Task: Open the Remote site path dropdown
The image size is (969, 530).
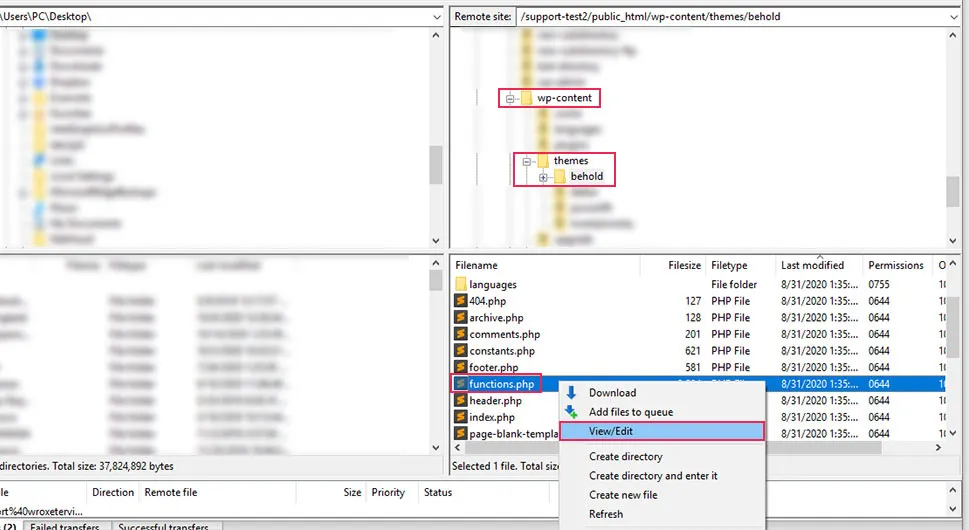Action: [958, 17]
